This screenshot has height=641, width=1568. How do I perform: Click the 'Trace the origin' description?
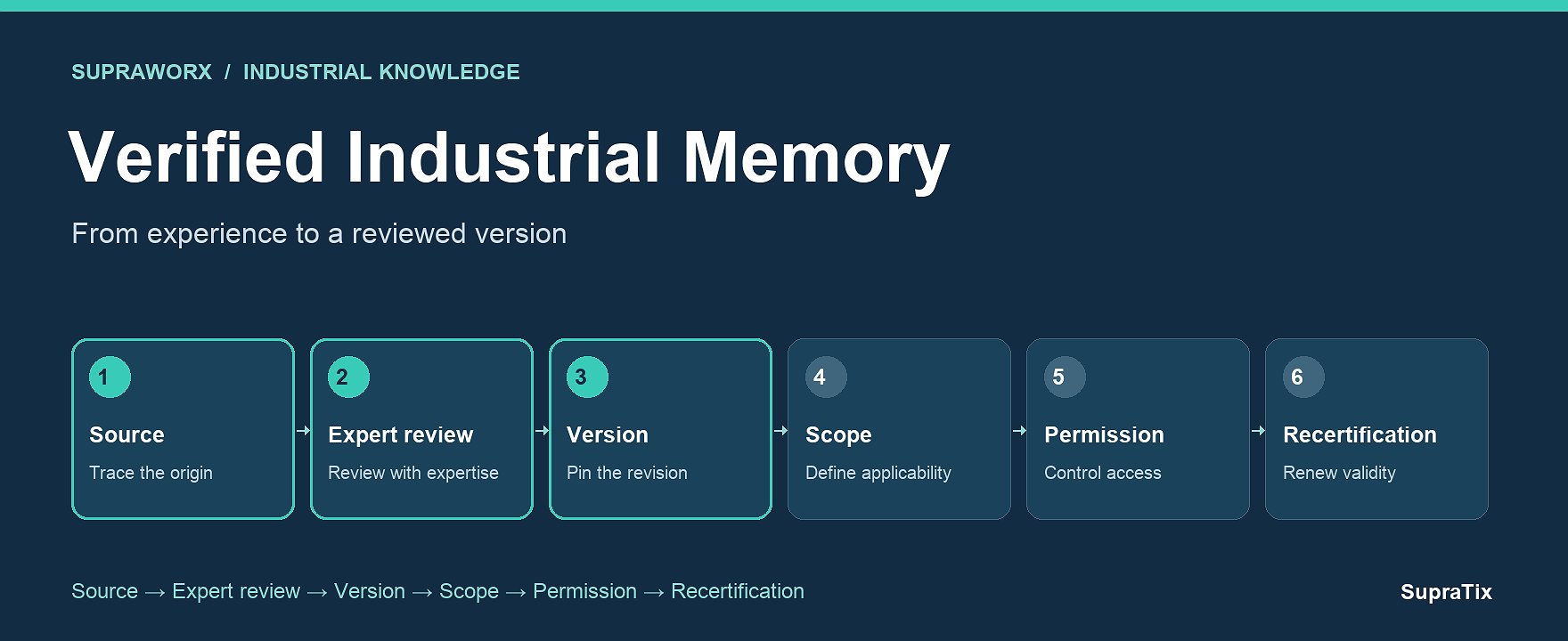pos(151,473)
